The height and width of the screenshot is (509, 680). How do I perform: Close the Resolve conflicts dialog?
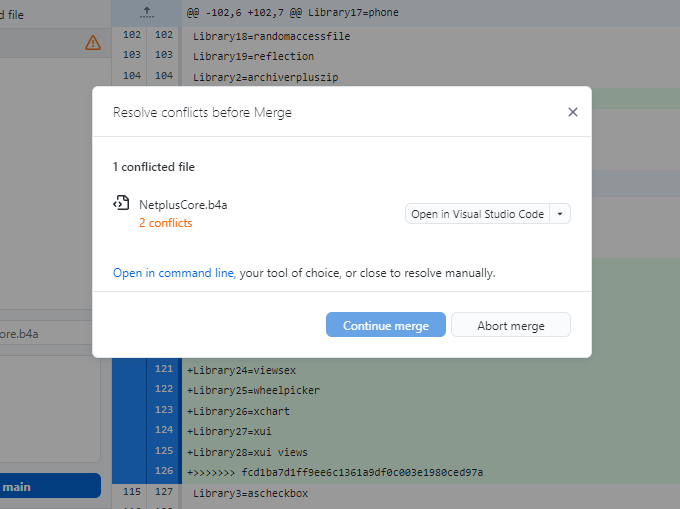[573, 112]
